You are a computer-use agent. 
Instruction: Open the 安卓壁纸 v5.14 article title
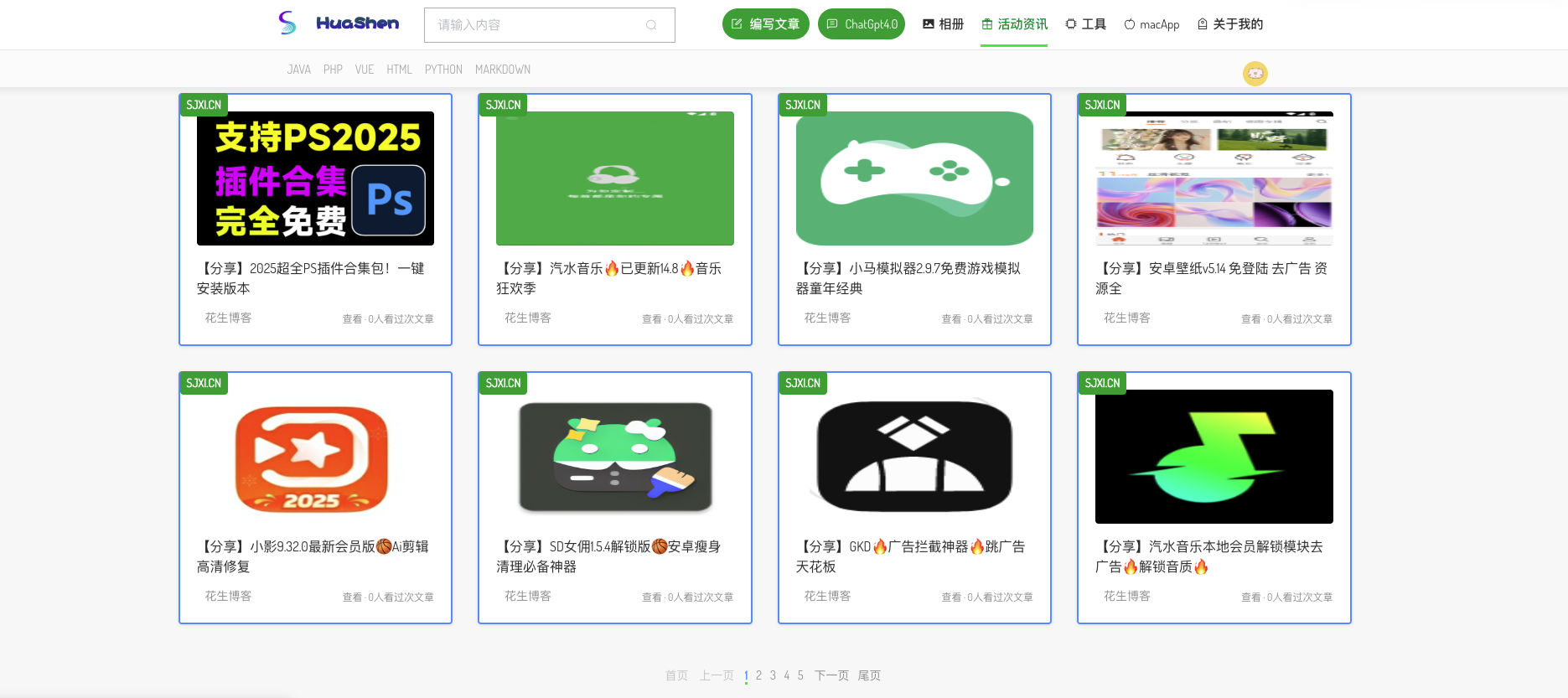1213,278
